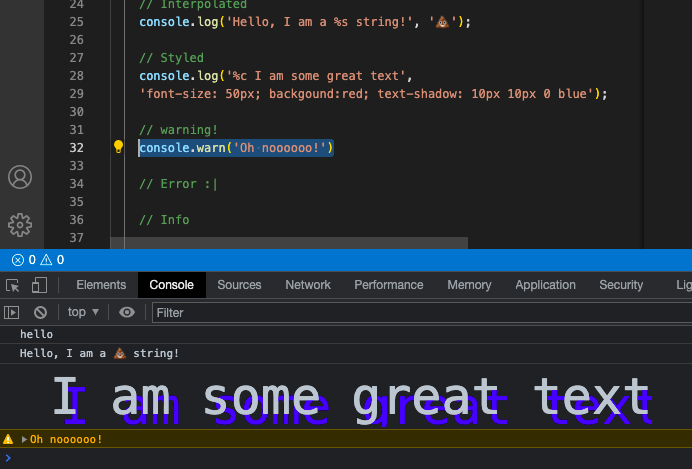The height and width of the screenshot is (469, 692).
Task: Activate the inspect element picker icon
Action: click(13, 285)
